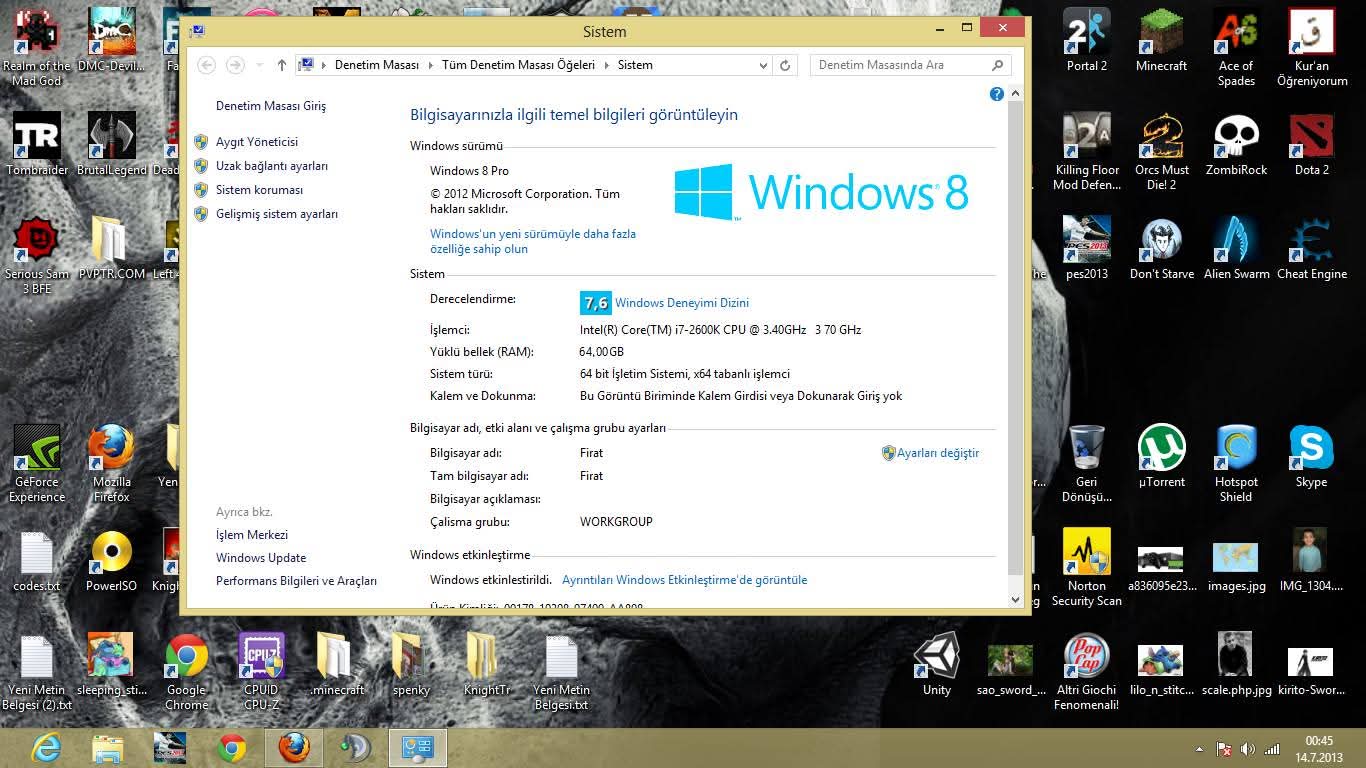Click the Sistem window help icon
This screenshot has width=1366, height=768.
[996, 94]
